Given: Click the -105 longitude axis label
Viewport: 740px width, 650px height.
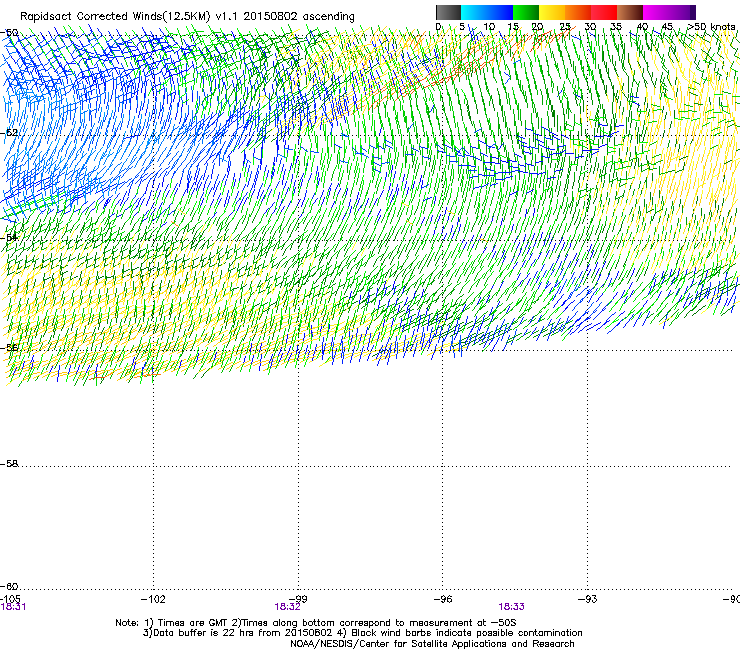Looking at the screenshot, I should tap(10, 599).
